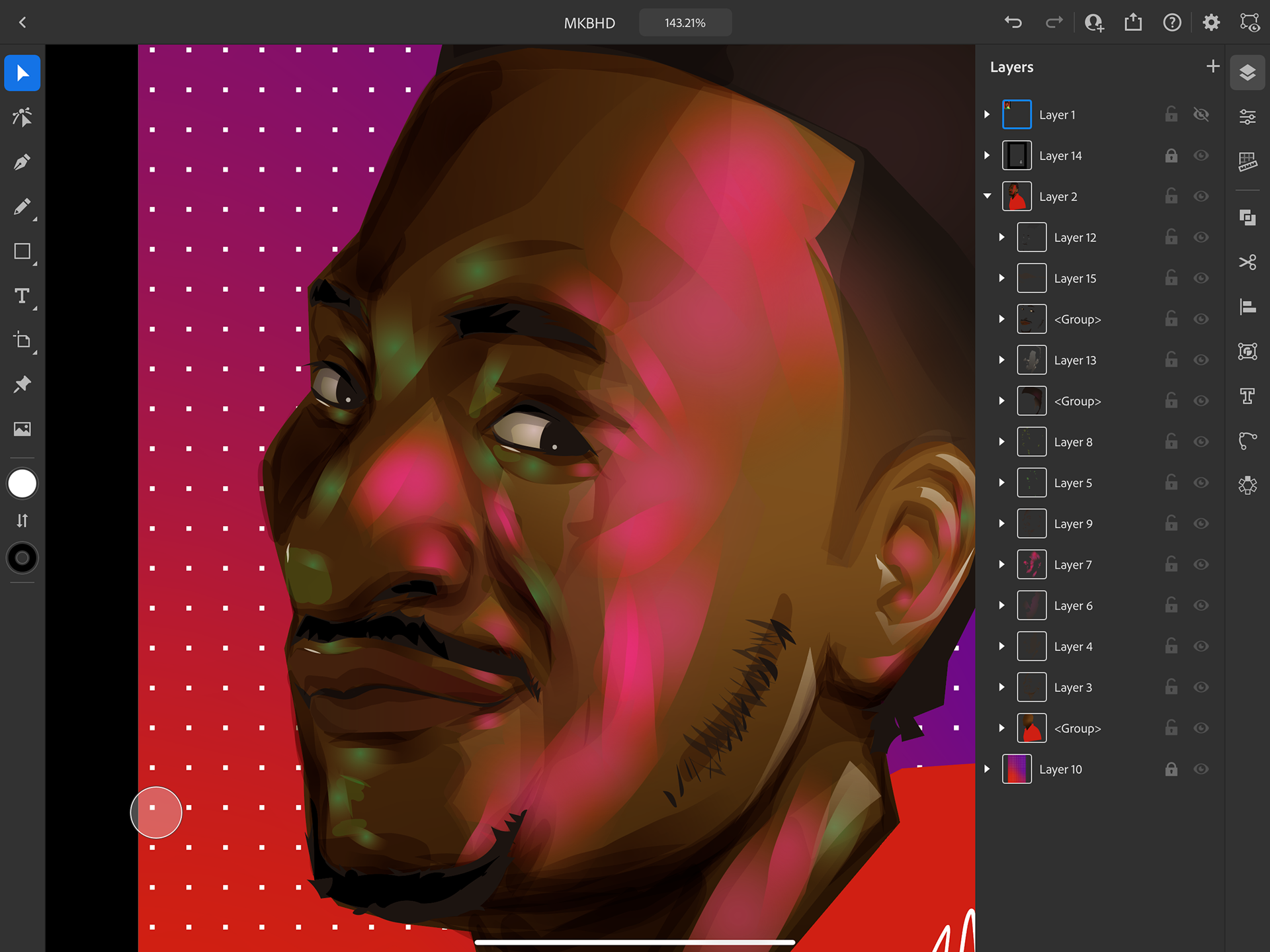This screenshot has width=1270, height=952.
Task: Unlock Layer 14 lock icon
Action: [1171, 155]
